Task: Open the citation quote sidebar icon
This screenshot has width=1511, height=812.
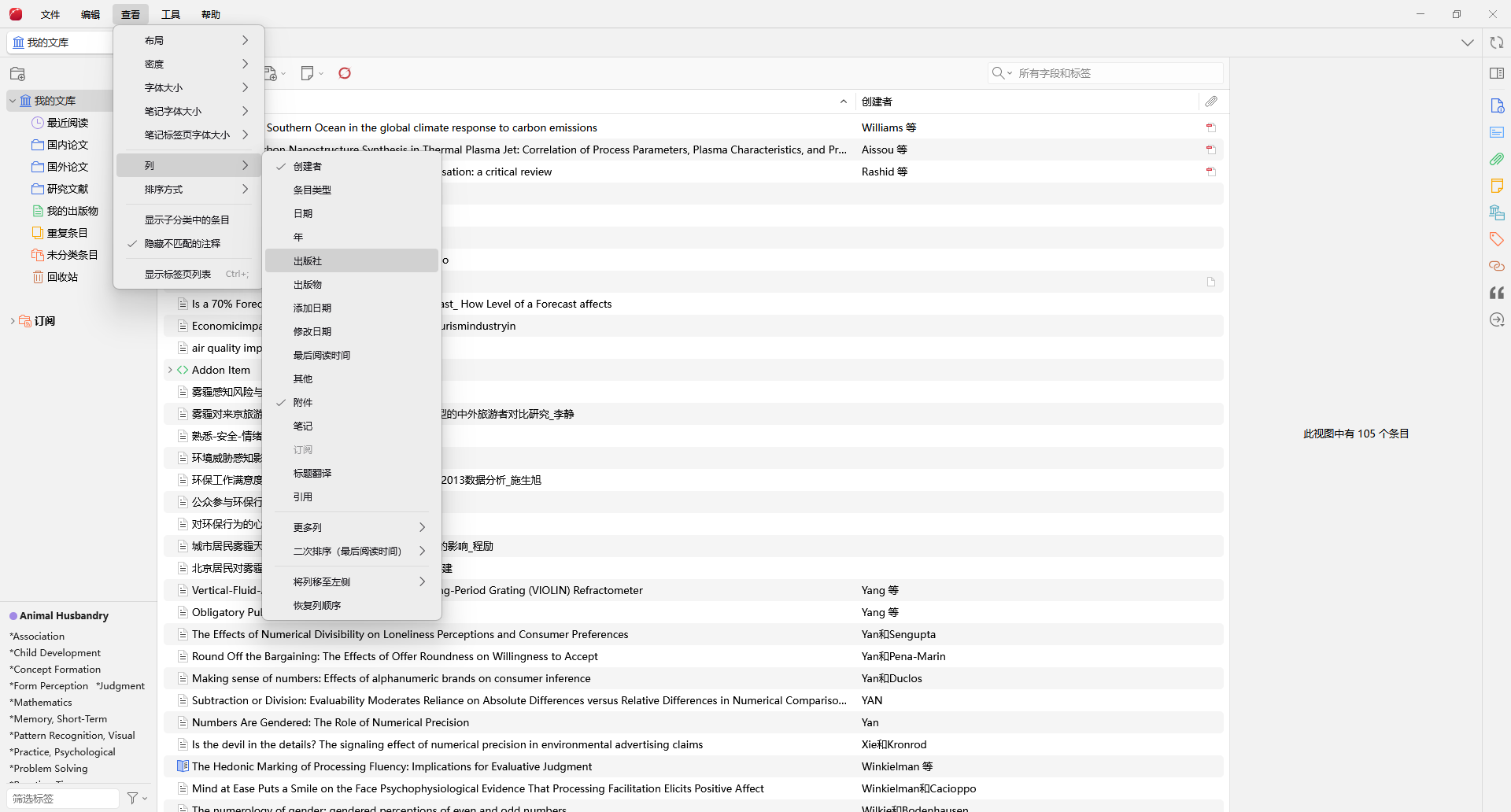Action: (x=1497, y=293)
